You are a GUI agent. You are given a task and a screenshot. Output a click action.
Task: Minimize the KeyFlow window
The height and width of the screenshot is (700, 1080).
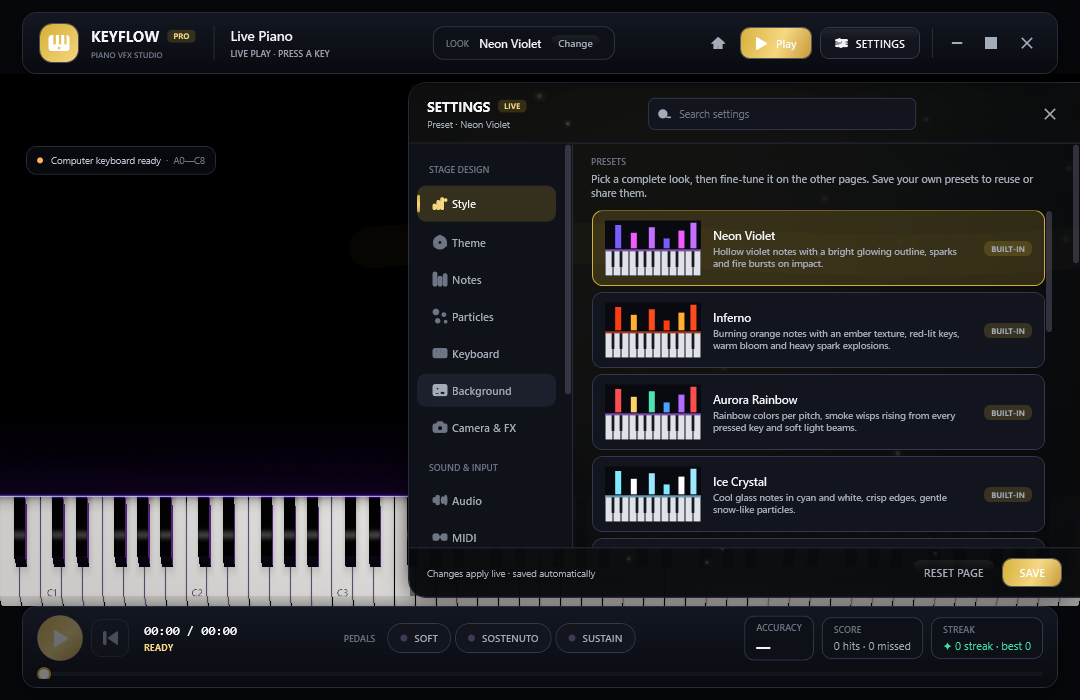tap(957, 43)
